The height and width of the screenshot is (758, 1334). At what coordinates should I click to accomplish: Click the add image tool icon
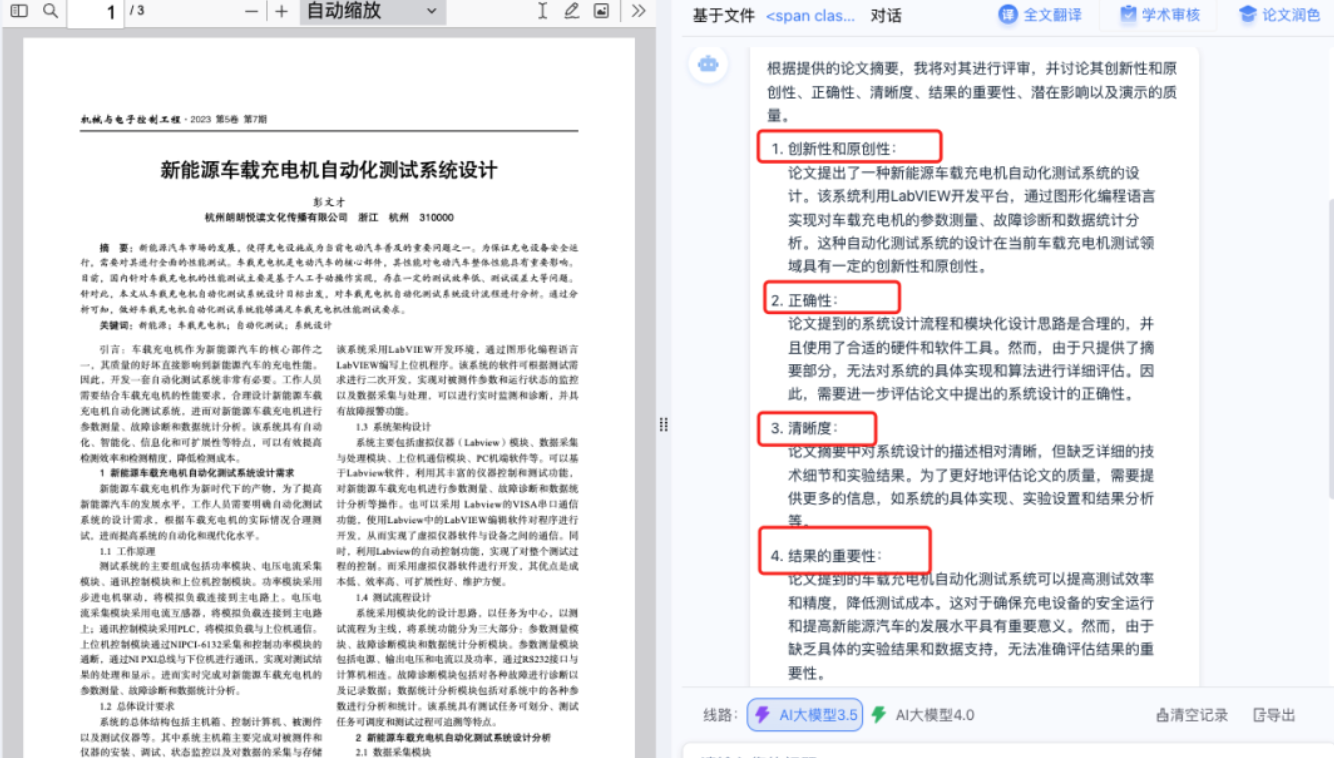pos(601,11)
